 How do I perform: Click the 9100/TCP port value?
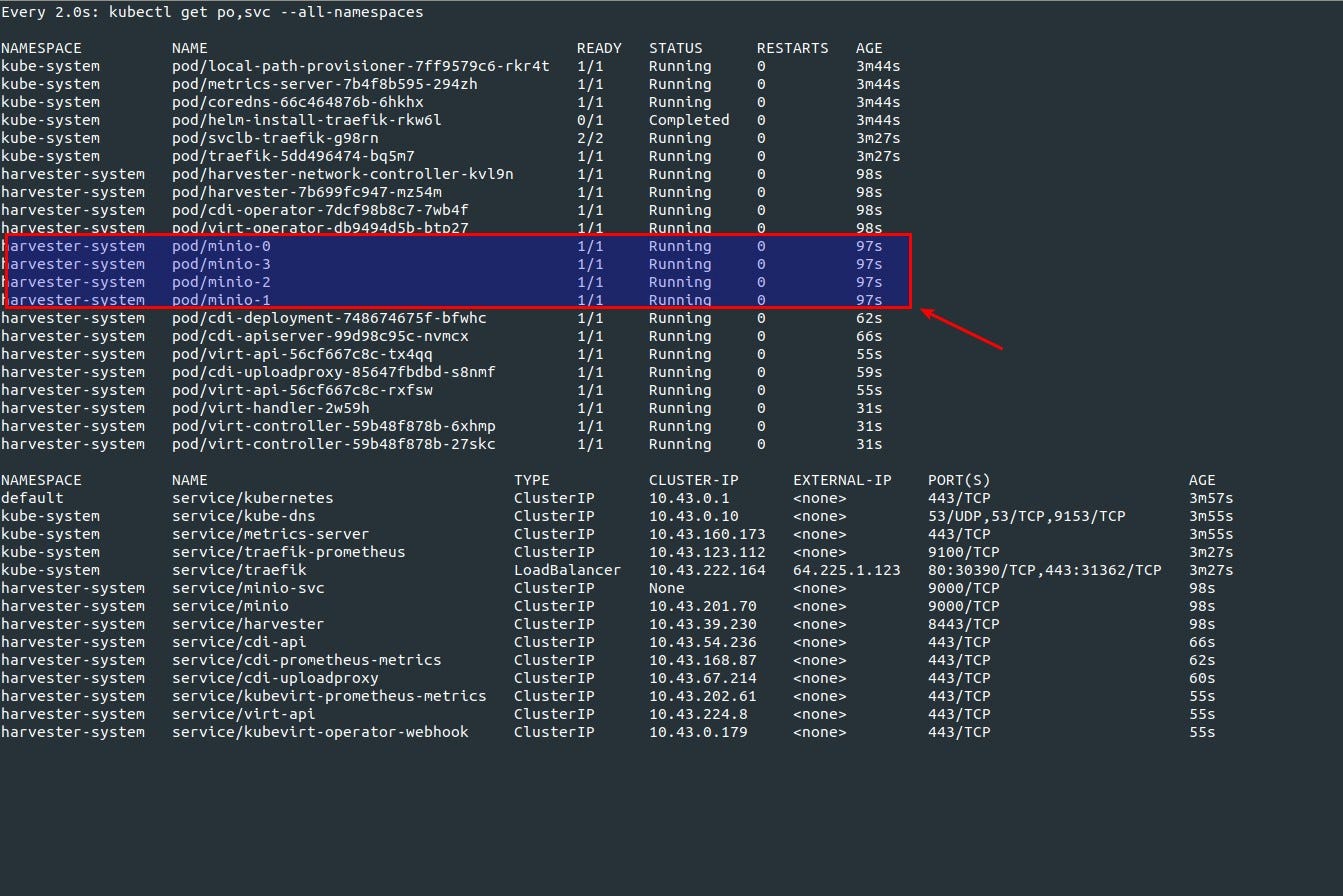click(x=963, y=552)
